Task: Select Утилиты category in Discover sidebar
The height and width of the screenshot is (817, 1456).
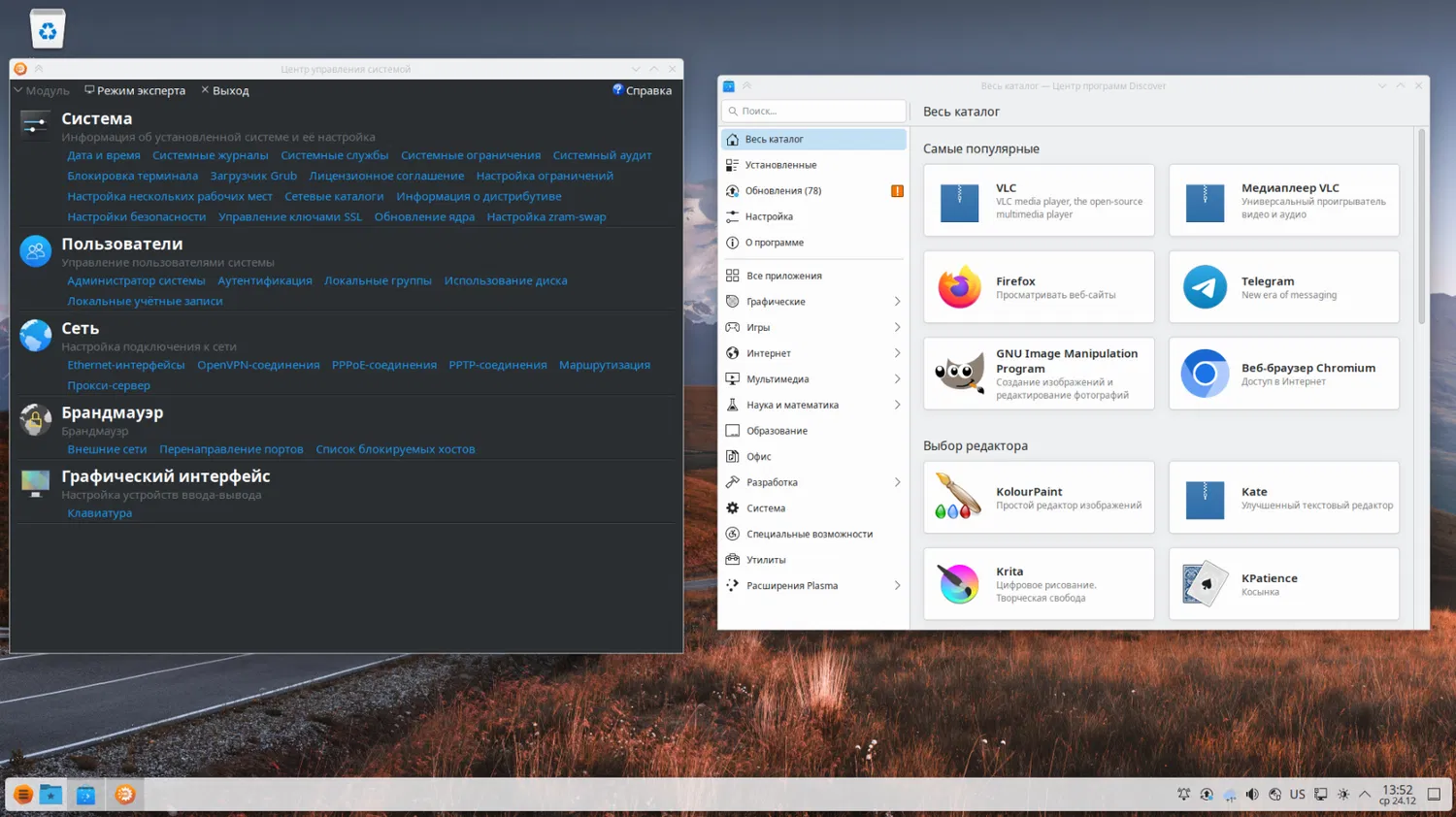Action: click(x=813, y=560)
